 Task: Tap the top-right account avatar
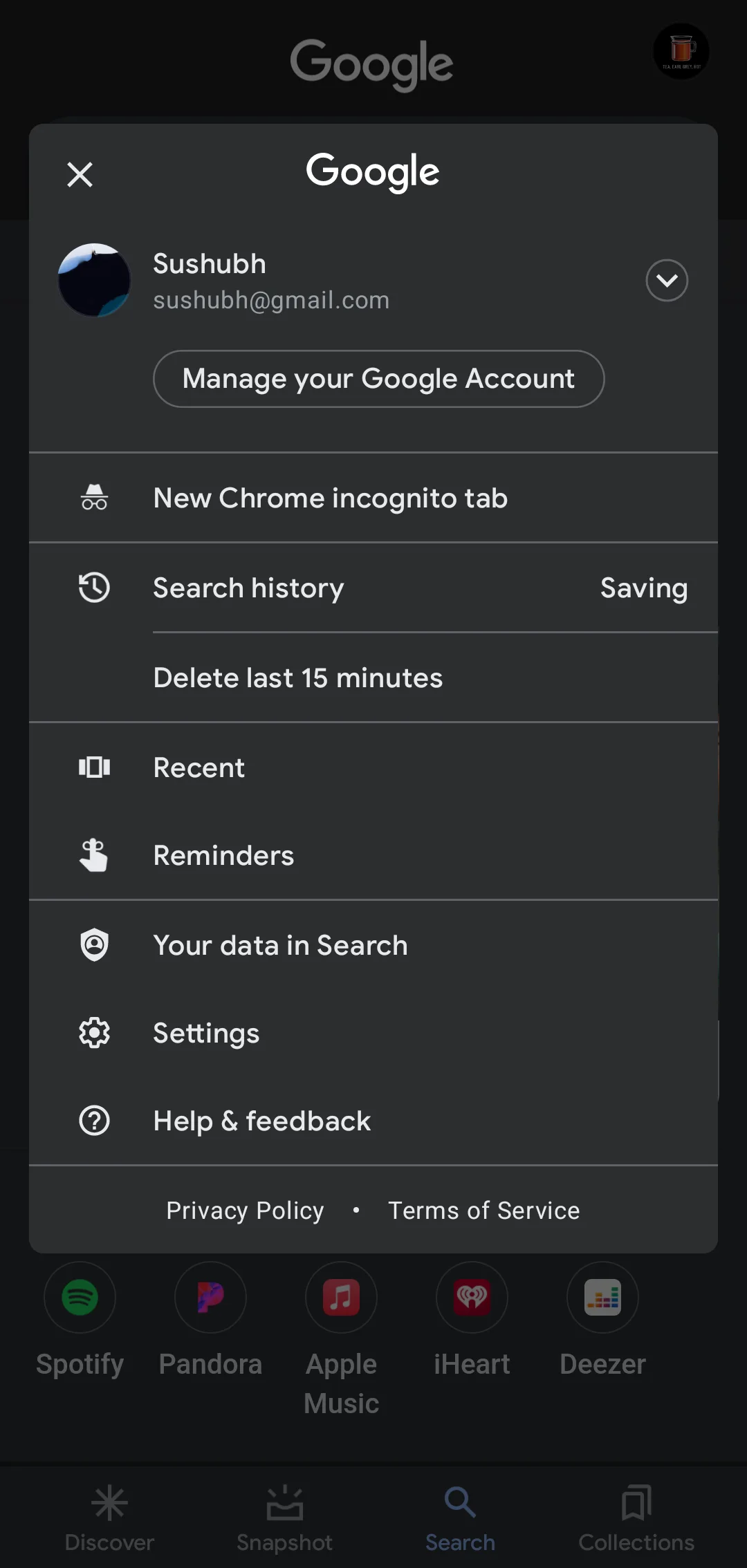681,51
